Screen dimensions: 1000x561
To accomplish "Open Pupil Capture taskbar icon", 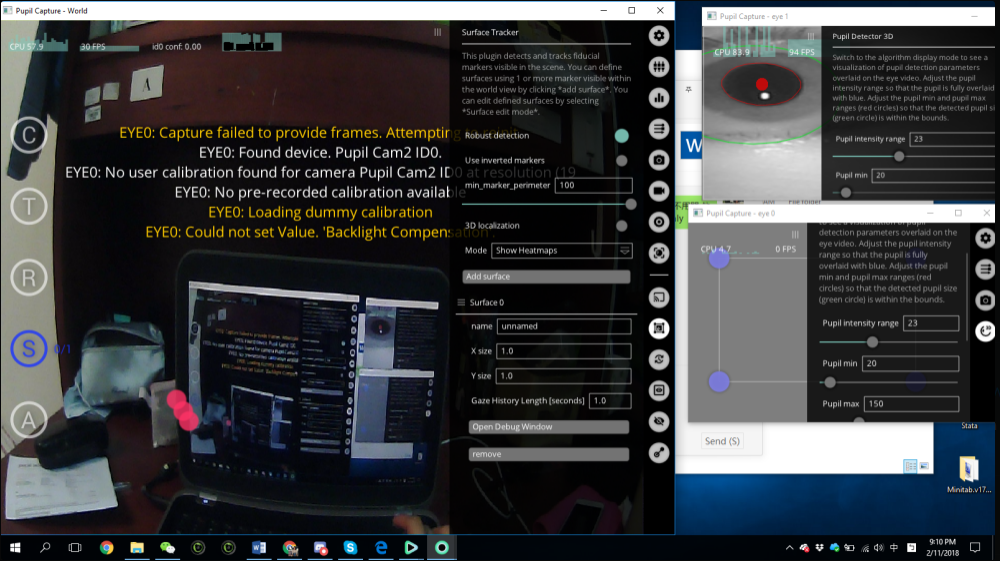I will (441, 548).
